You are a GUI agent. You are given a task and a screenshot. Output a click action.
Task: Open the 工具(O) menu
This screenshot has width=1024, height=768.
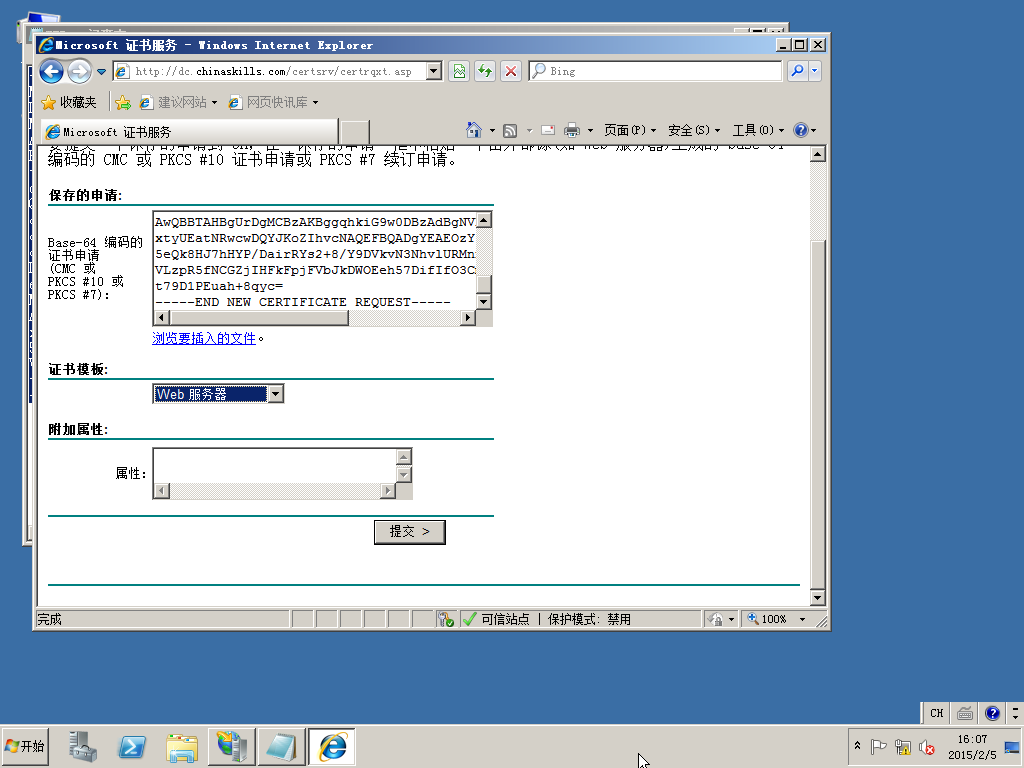pos(758,131)
